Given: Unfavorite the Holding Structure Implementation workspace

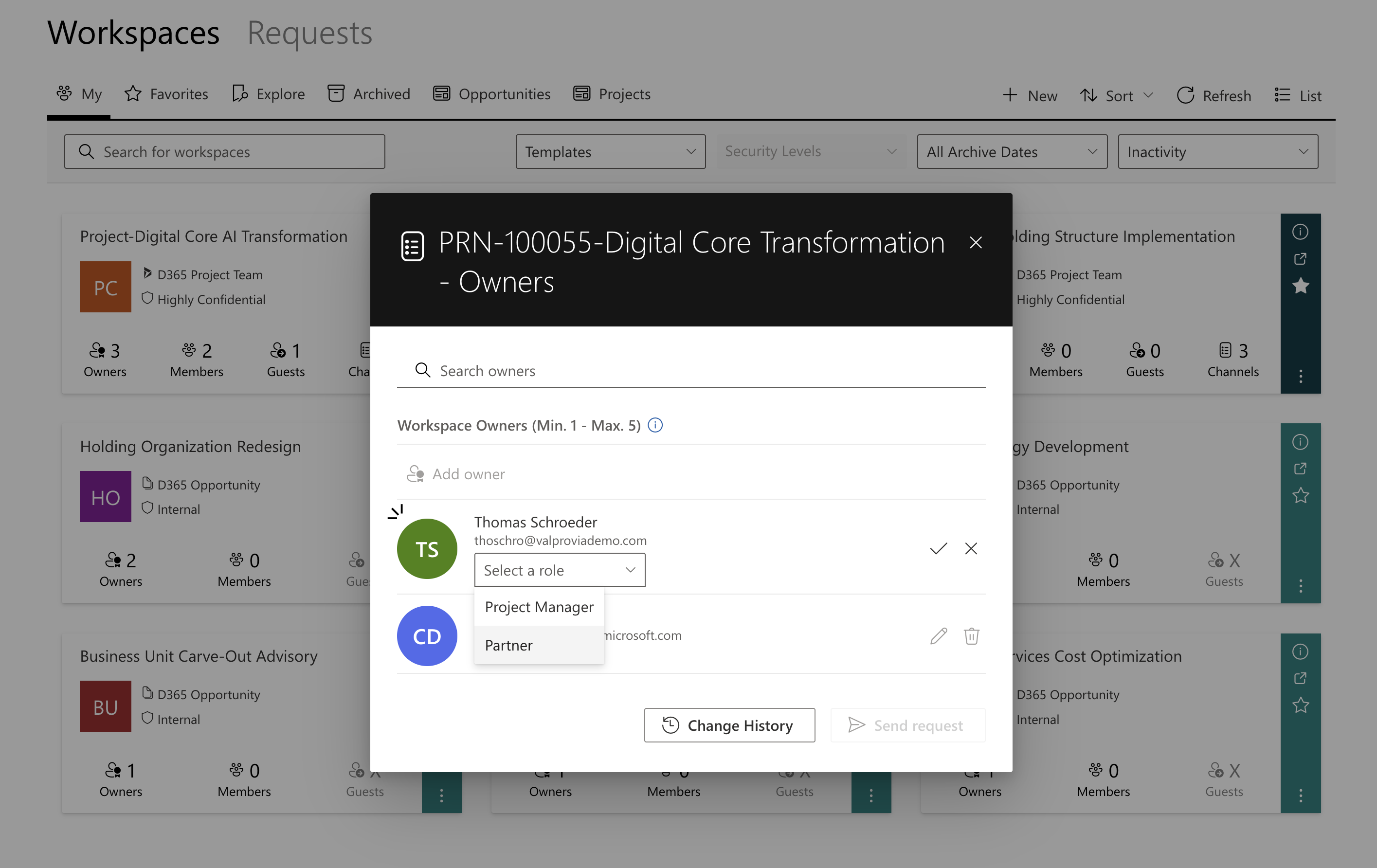Looking at the screenshot, I should (x=1301, y=286).
